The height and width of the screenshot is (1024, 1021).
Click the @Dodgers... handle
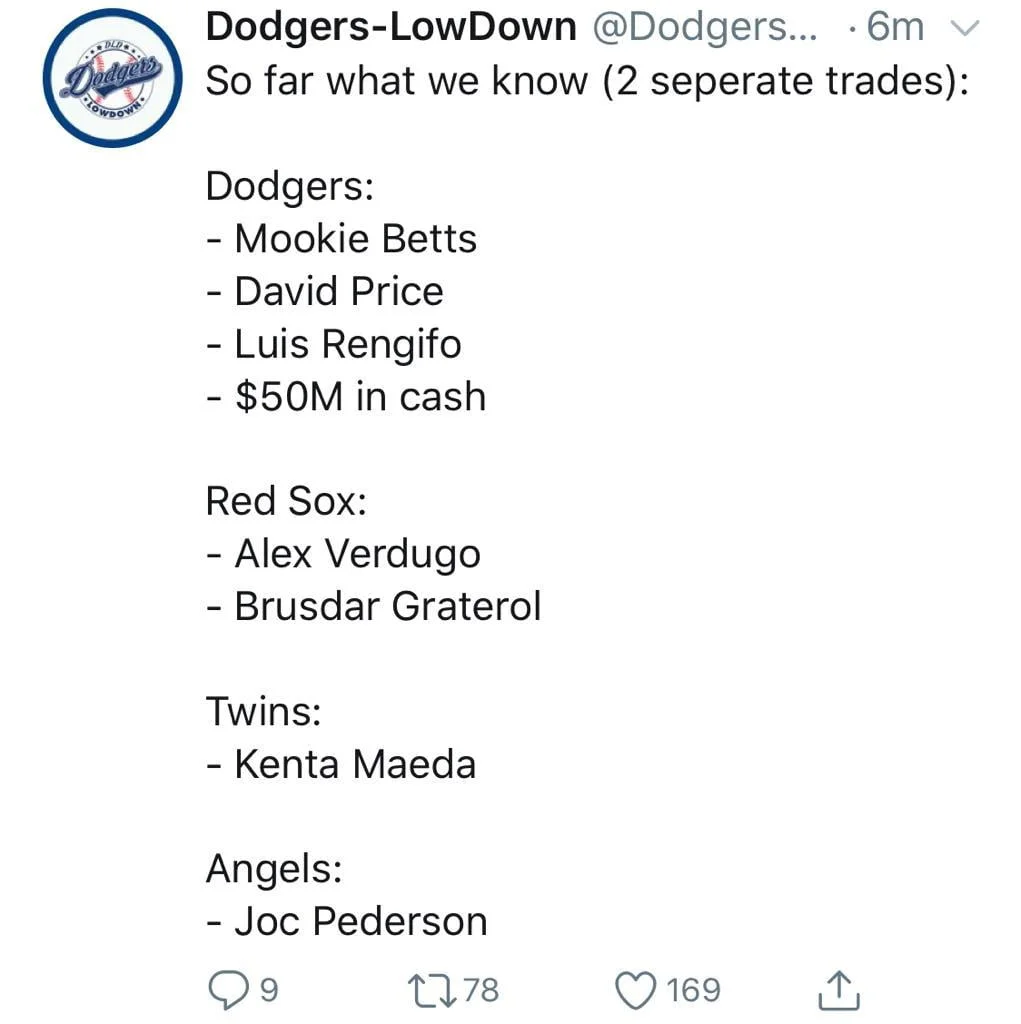[x=705, y=28]
